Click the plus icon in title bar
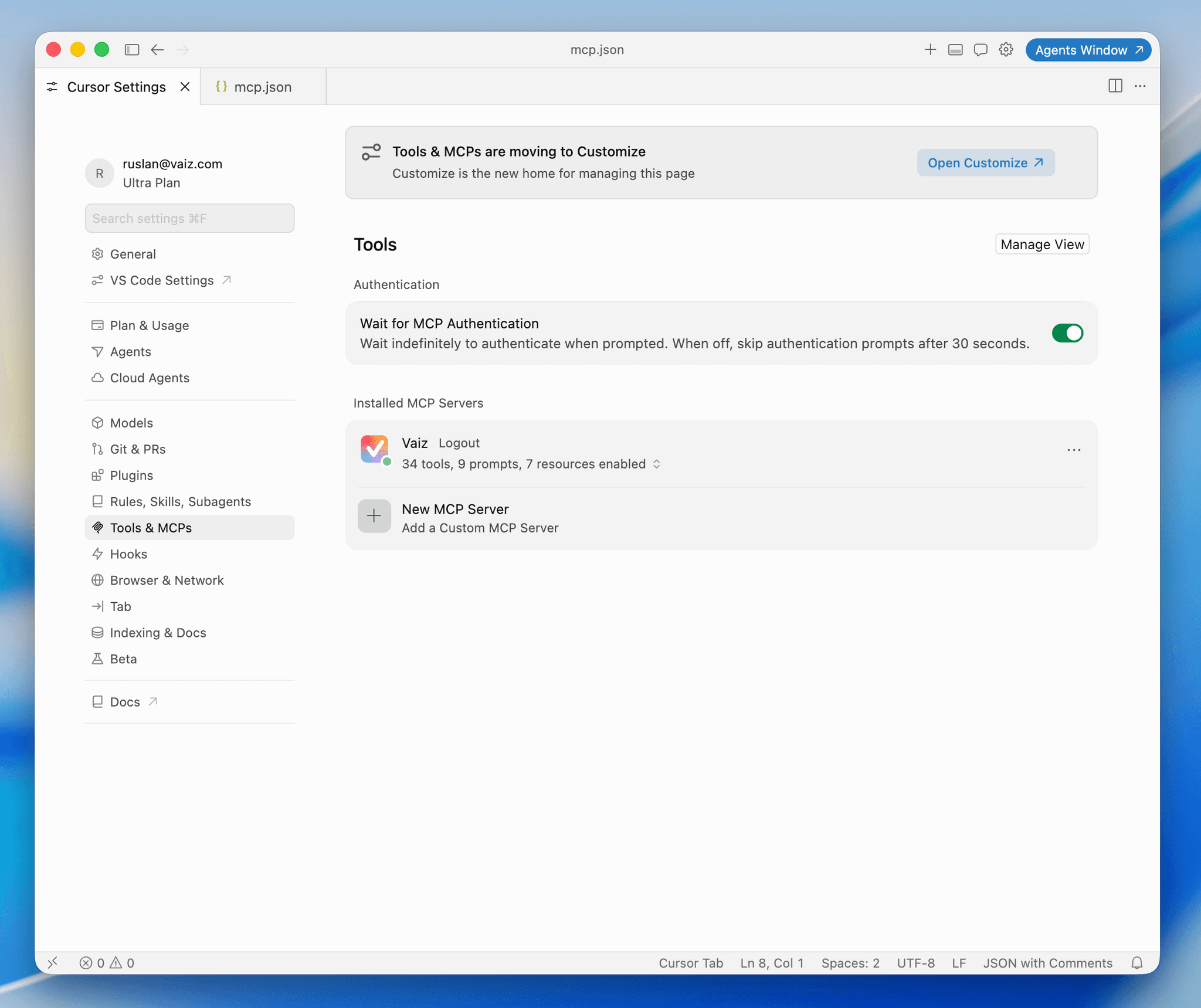This screenshot has width=1201, height=1008. [x=930, y=50]
